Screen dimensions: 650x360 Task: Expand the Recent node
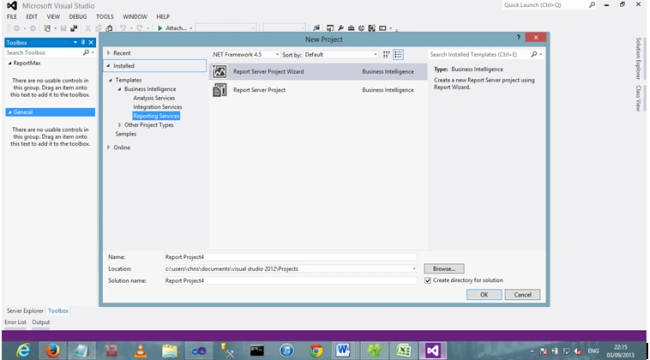click(x=109, y=53)
